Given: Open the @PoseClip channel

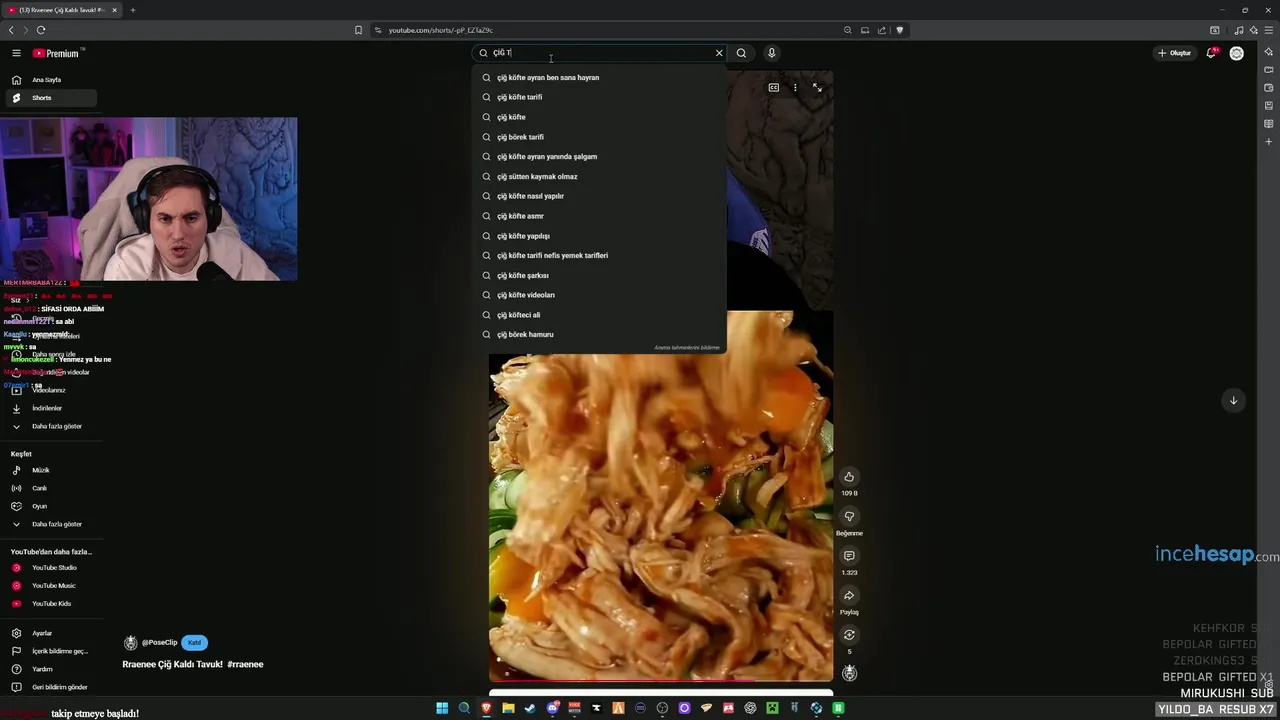Looking at the screenshot, I should (159, 643).
